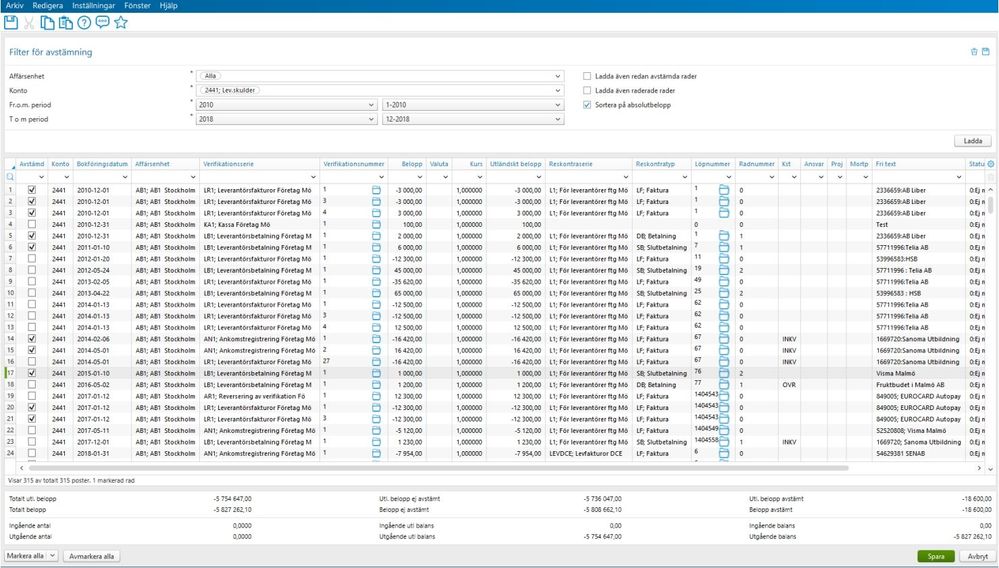Open Löpnummer document icon in row 1
999x568 pixels.
tap(724, 190)
